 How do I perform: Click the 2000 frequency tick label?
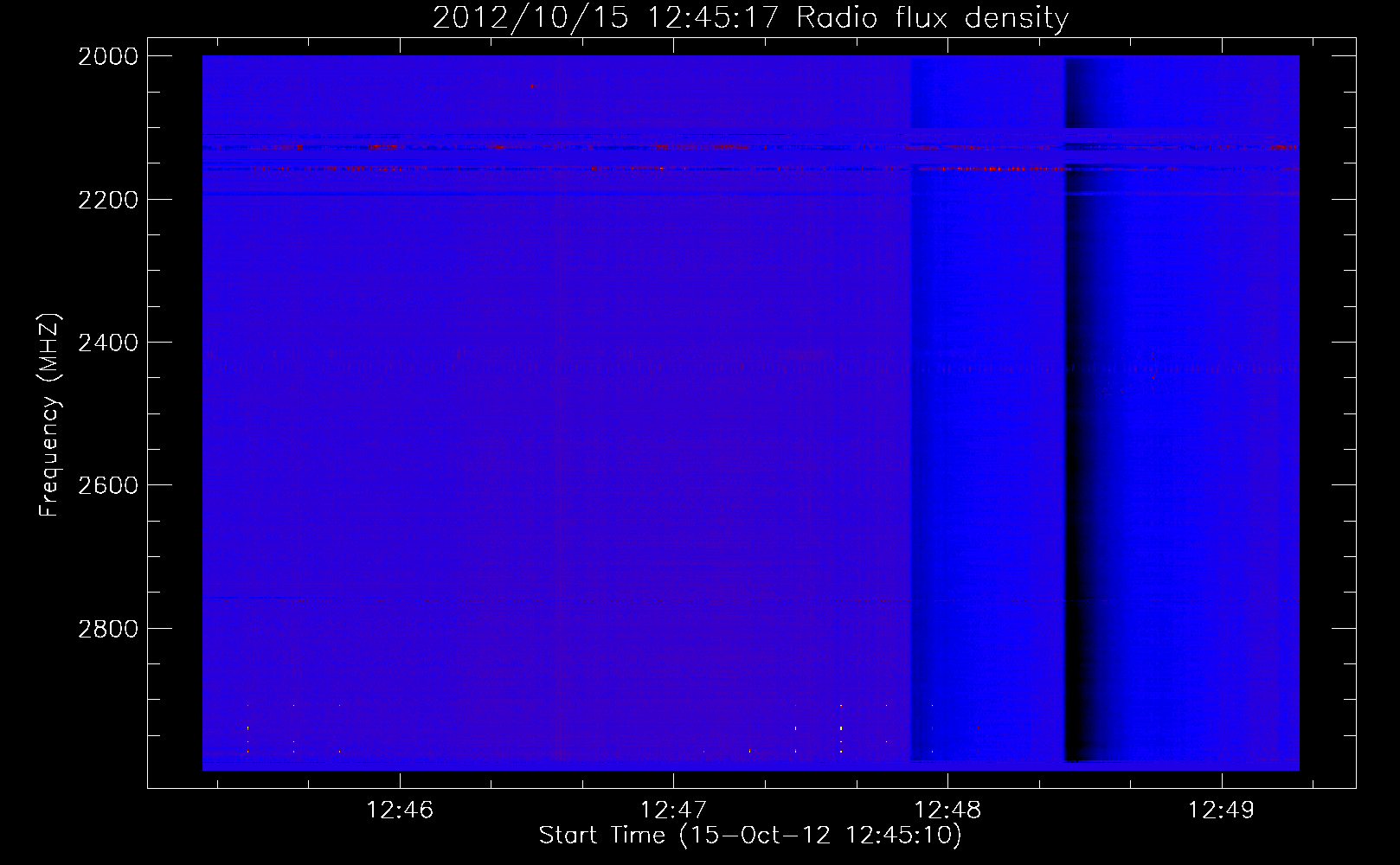point(108,56)
